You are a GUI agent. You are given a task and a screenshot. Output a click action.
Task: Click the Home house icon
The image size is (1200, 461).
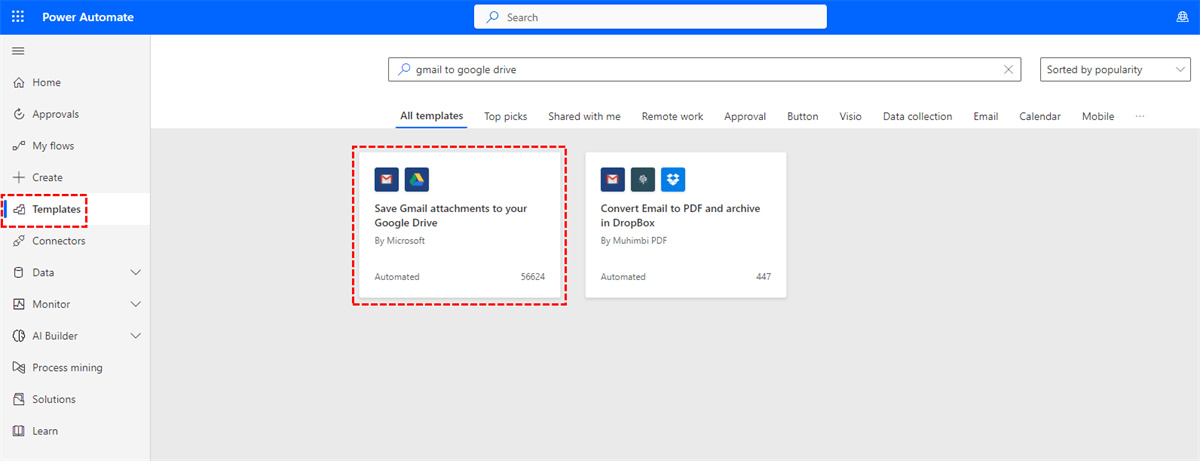click(x=18, y=82)
